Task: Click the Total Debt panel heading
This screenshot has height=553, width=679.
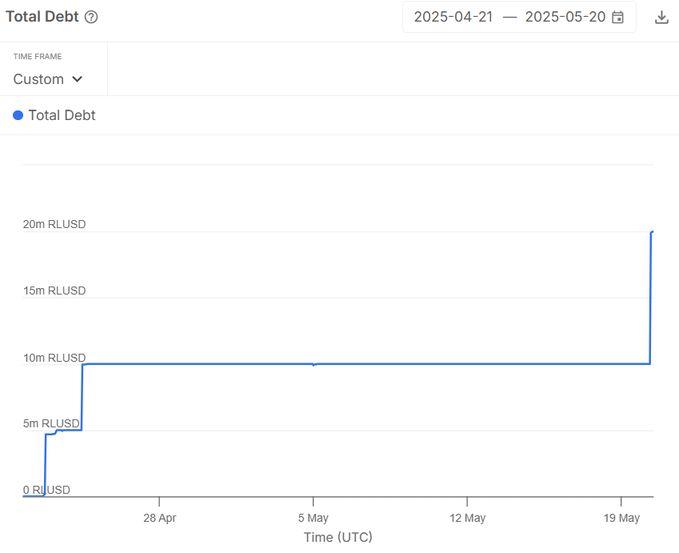Action: click(42, 17)
